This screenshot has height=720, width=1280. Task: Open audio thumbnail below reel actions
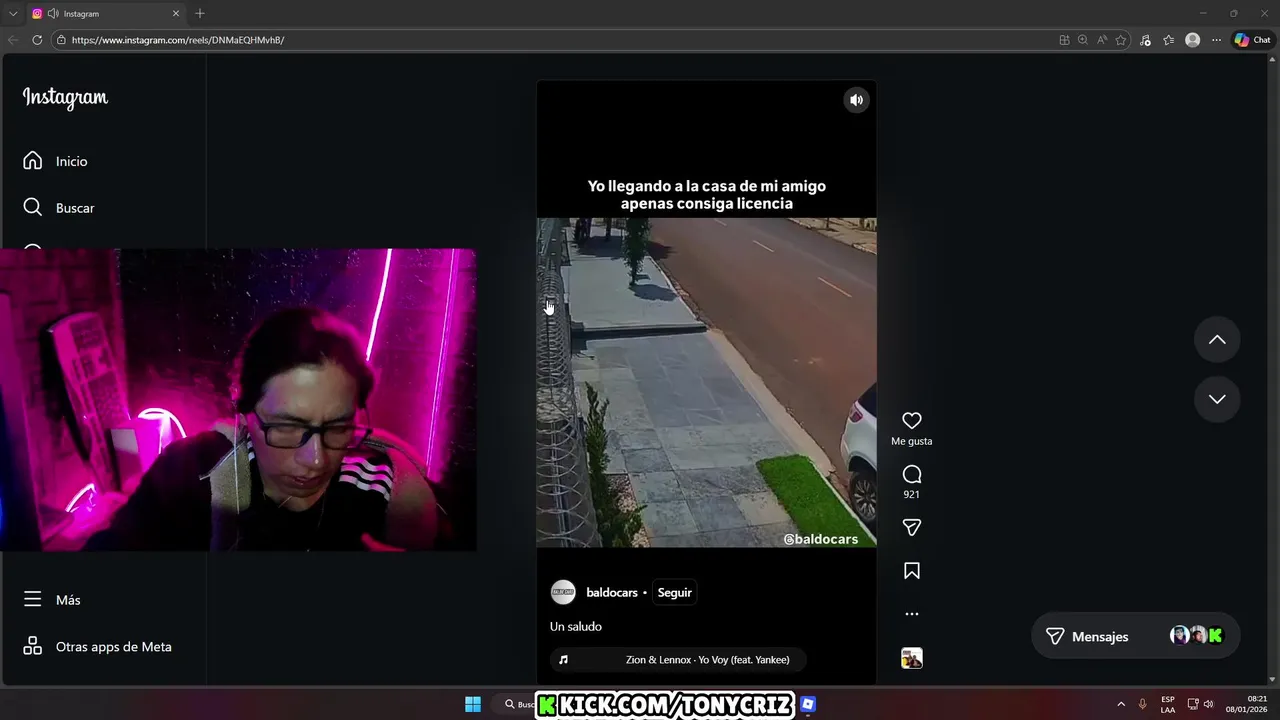click(911, 658)
